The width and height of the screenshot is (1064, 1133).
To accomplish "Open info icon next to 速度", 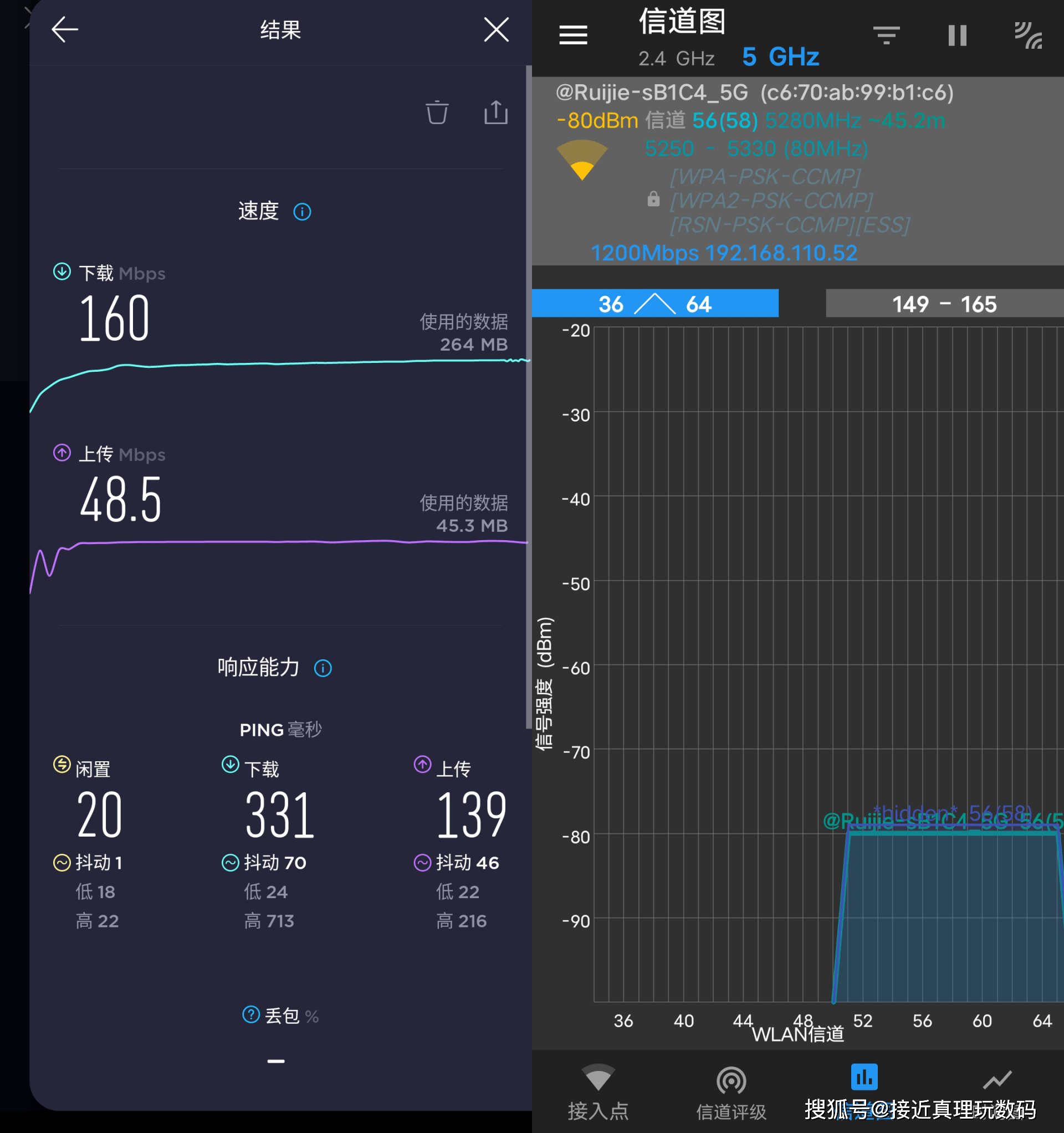I will 301,212.
